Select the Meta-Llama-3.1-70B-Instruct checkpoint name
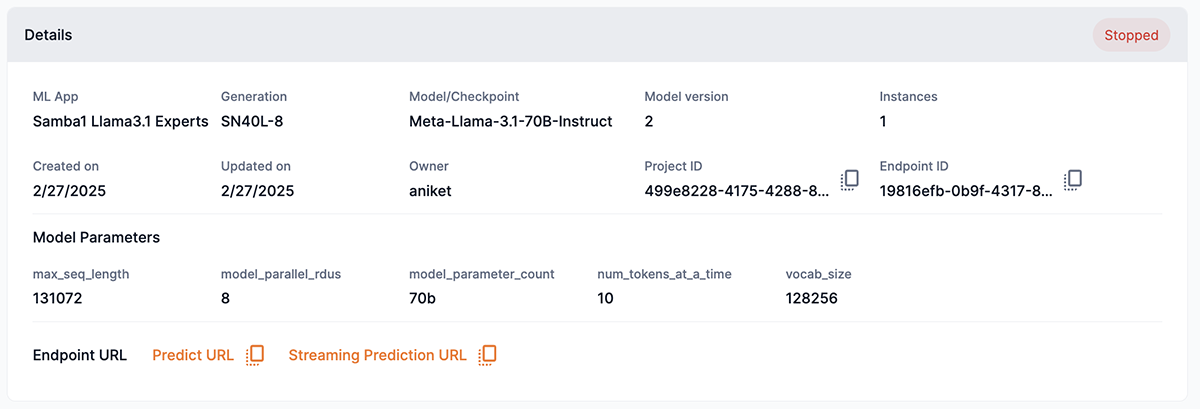The image size is (1200, 409). (510, 121)
